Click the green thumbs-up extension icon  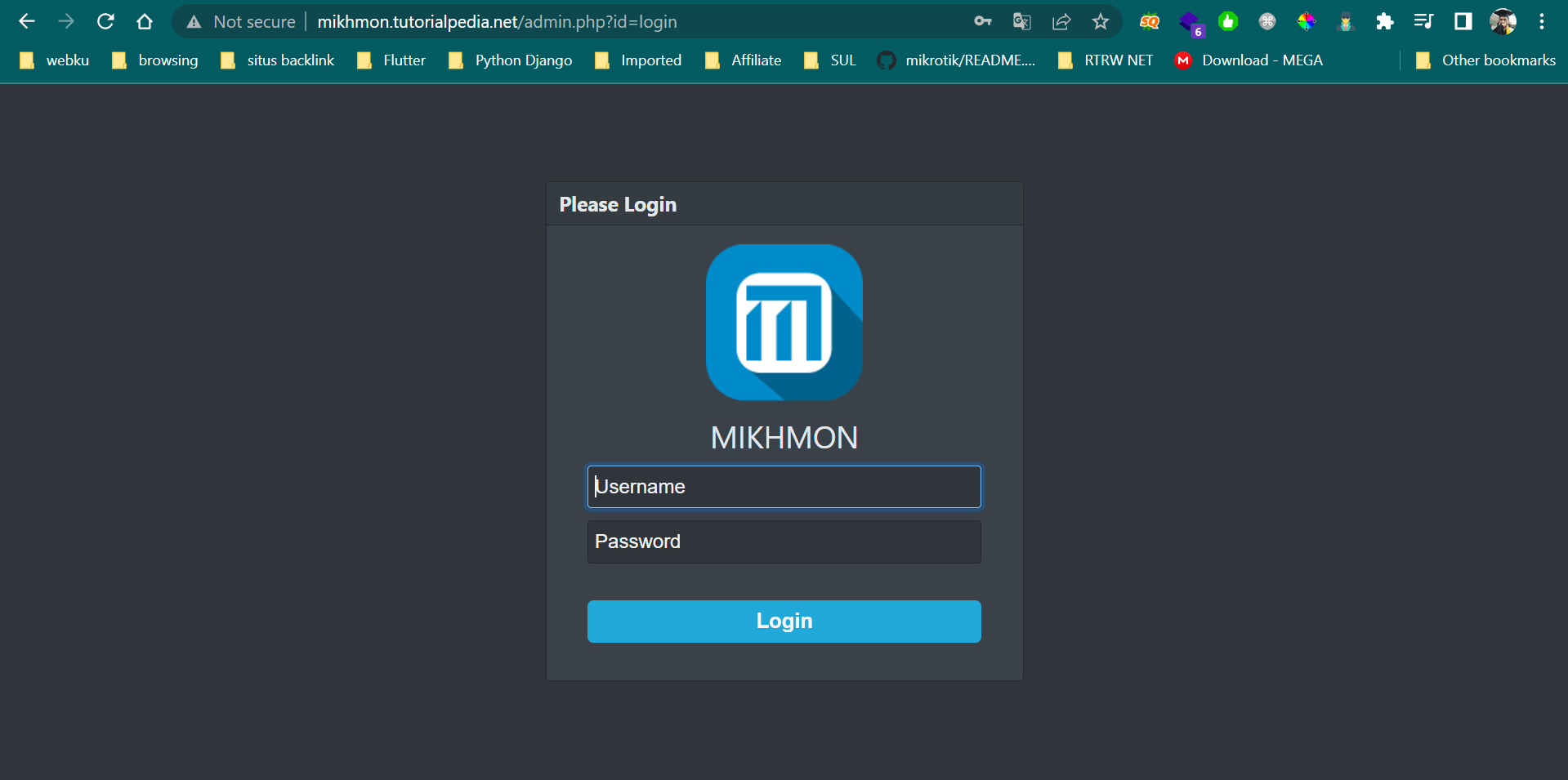1228,21
